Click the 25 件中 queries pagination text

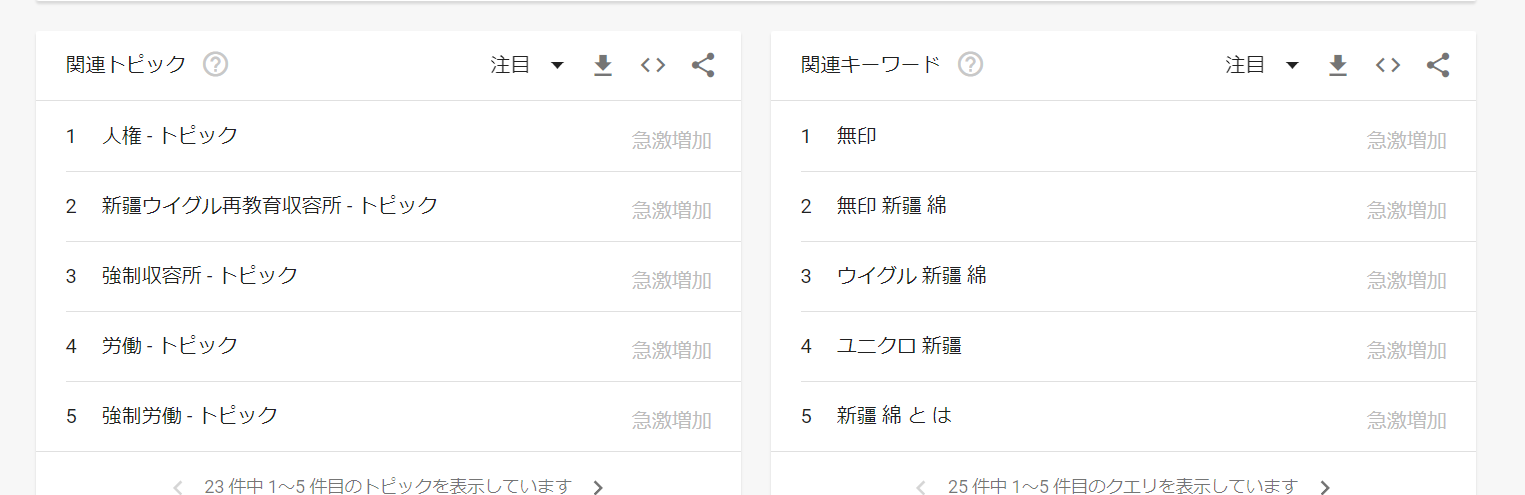tap(1123, 487)
